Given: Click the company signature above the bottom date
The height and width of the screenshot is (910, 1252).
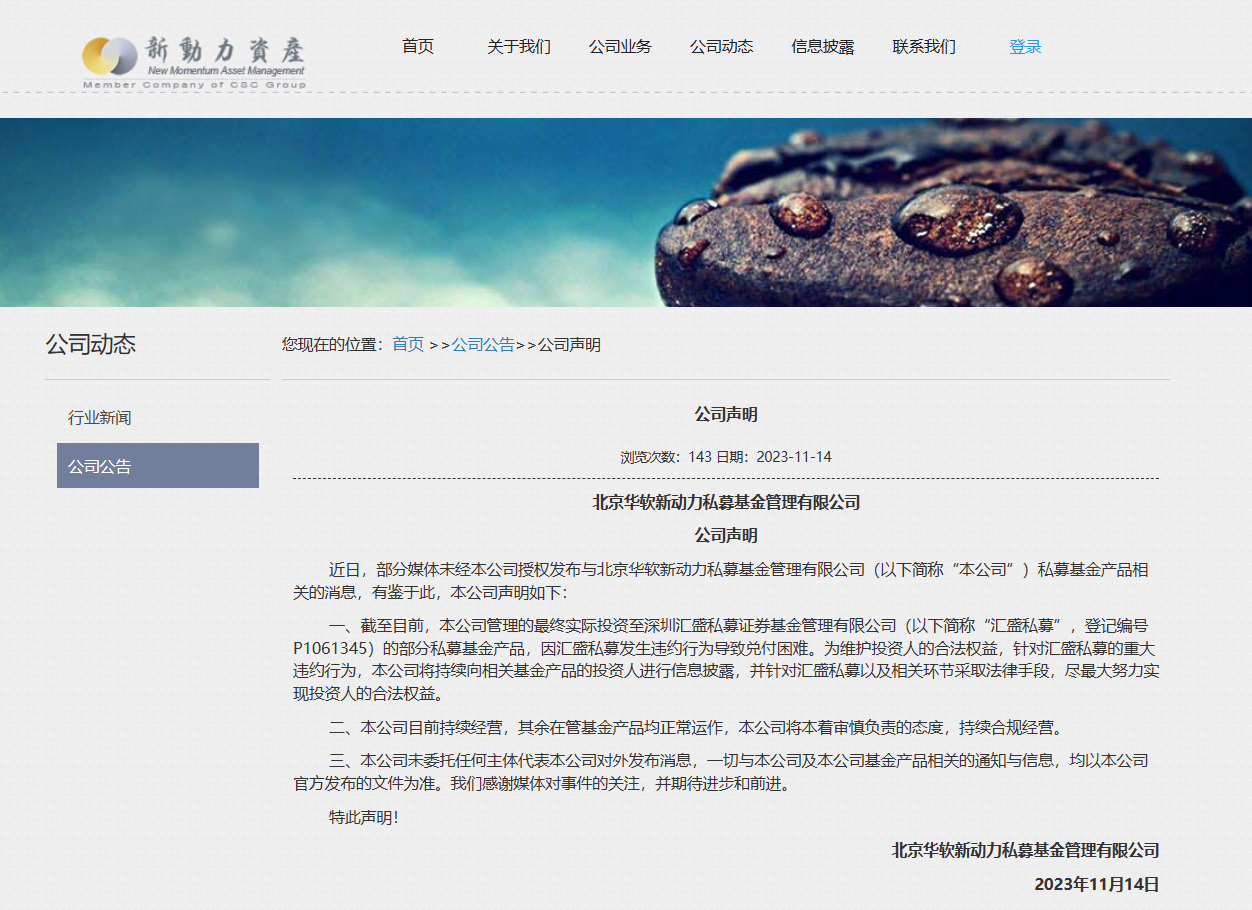Looking at the screenshot, I should pos(1025,851).
